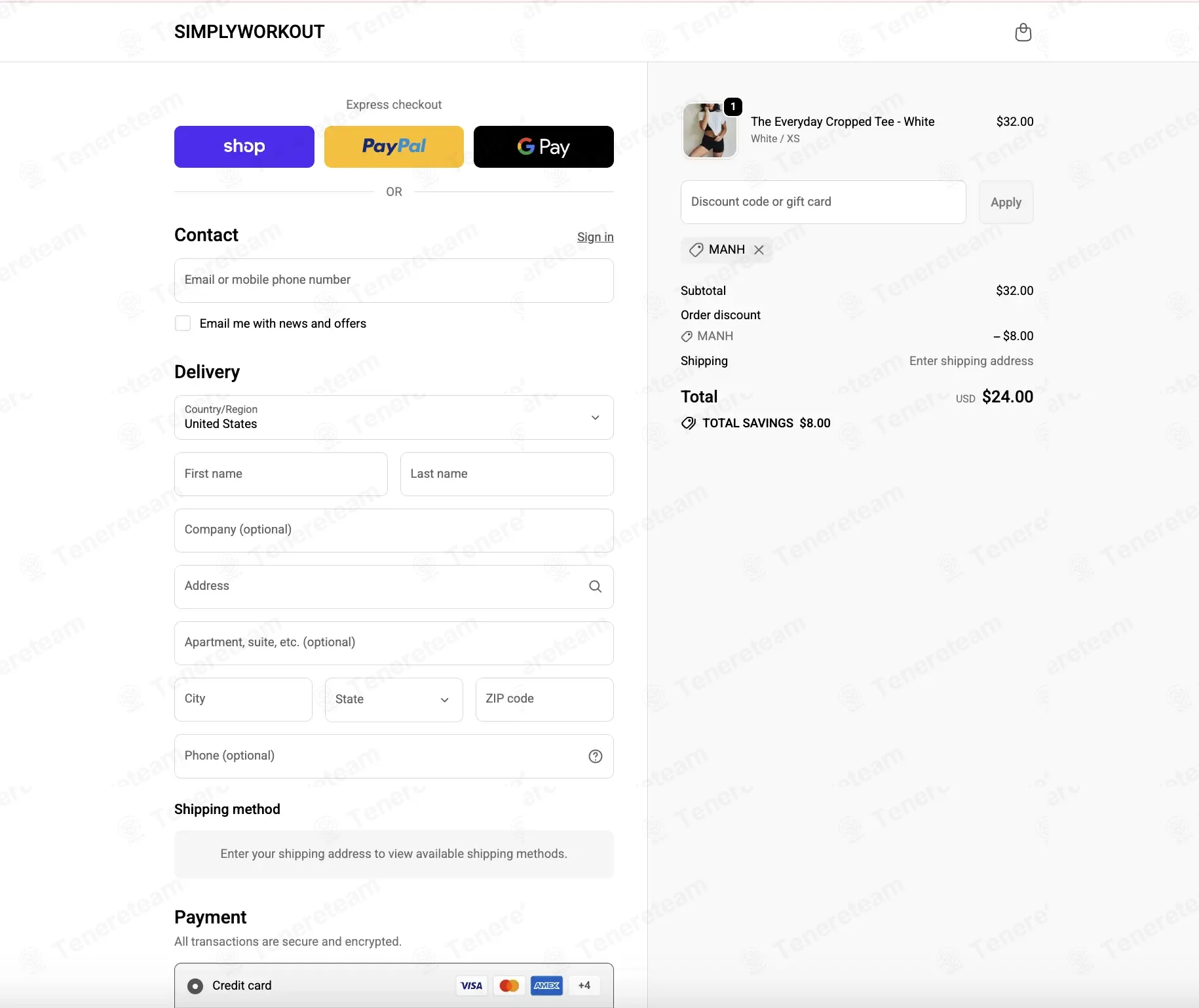Click the Mastercard icon
Image resolution: width=1199 pixels, height=1008 pixels.
(x=509, y=986)
